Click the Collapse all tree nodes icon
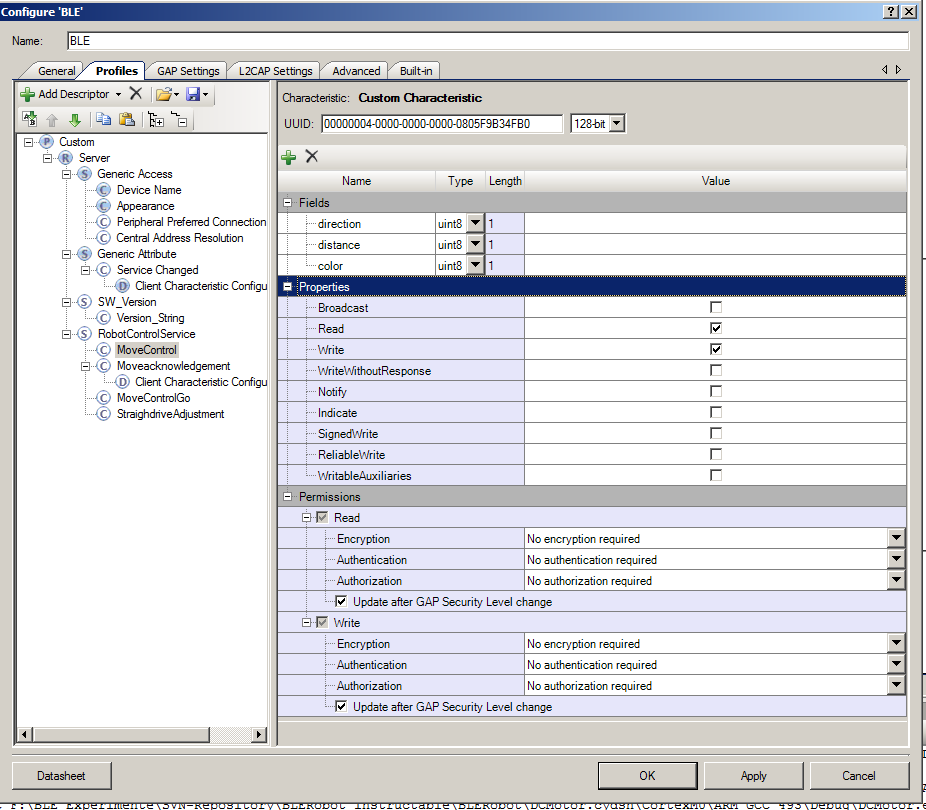Viewport: 926px width, 810px height. (179, 120)
